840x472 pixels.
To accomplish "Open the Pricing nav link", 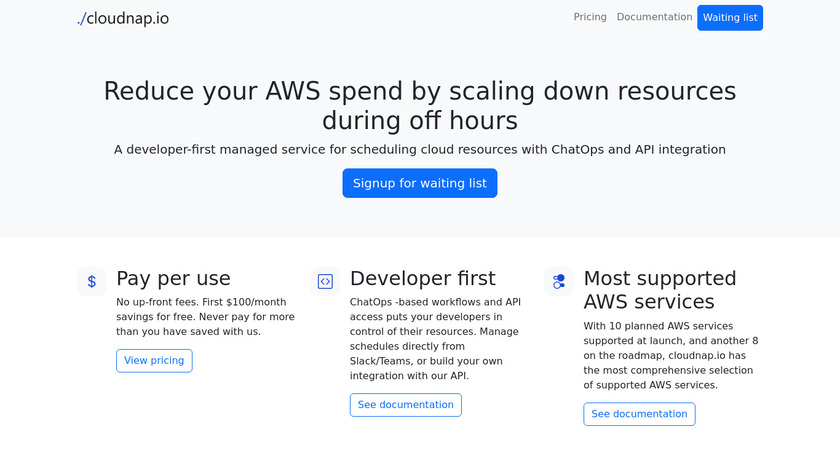I will click(590, 17).
